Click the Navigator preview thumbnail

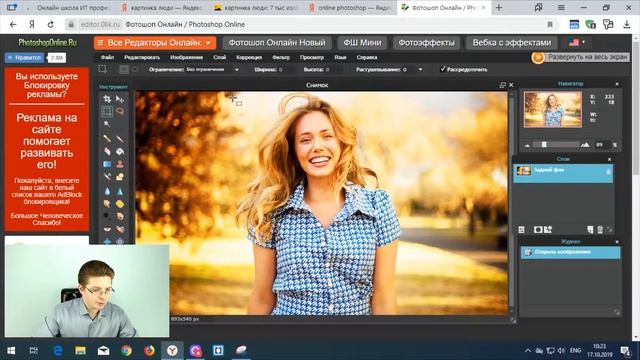click(x=553, y=109)
